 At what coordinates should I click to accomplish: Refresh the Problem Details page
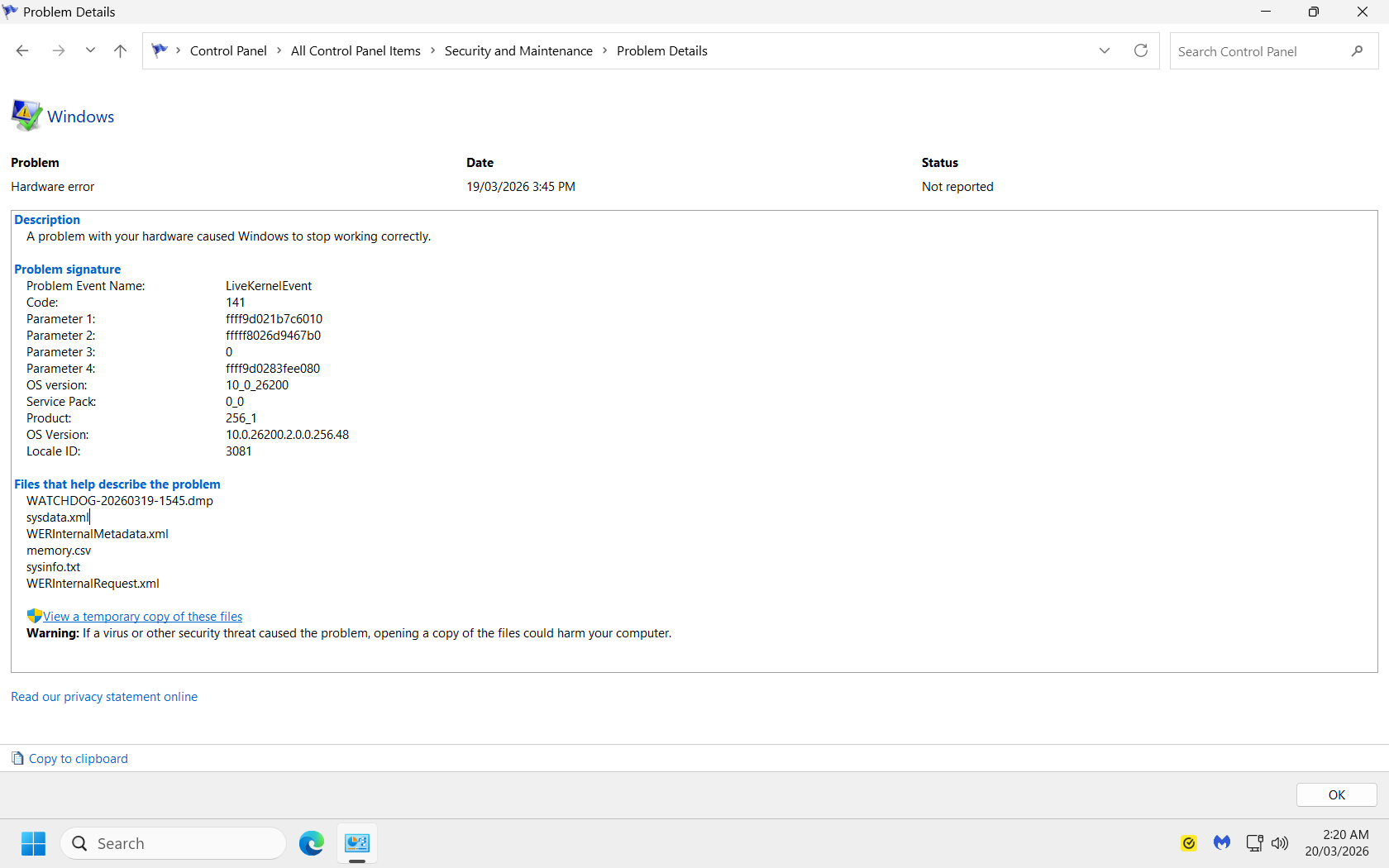click(x=1141, y=50)
